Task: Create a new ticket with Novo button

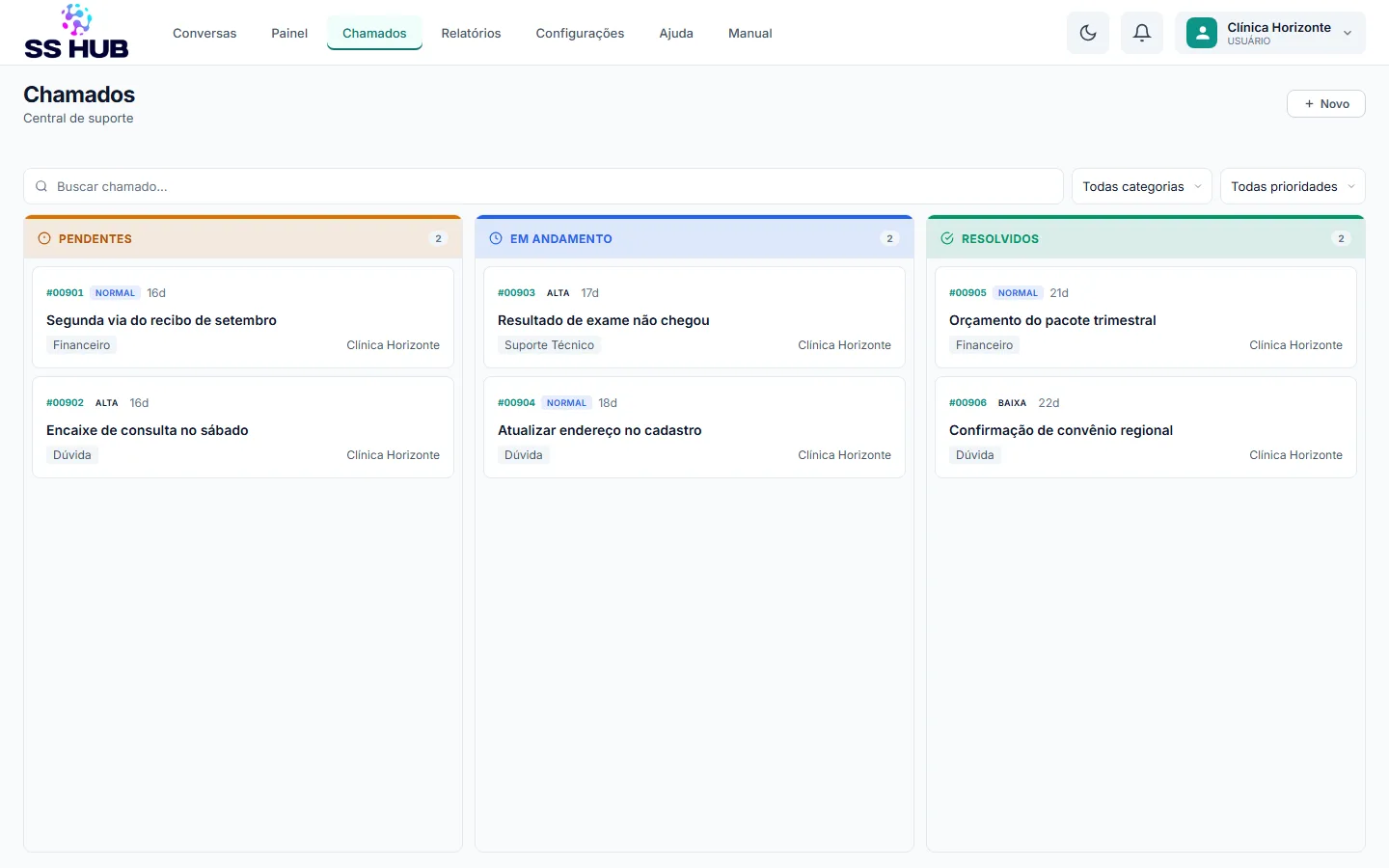Action: (1326, 104)
